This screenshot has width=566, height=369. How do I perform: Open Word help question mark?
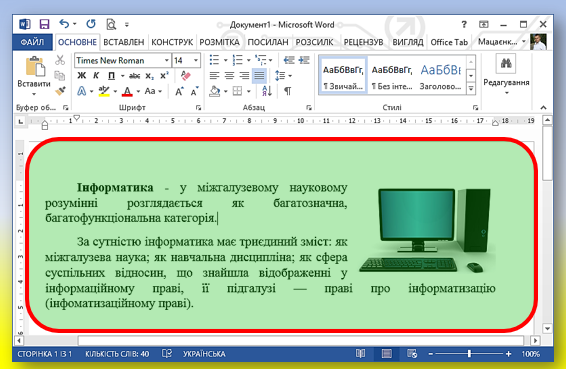click(x=464, y=24)
